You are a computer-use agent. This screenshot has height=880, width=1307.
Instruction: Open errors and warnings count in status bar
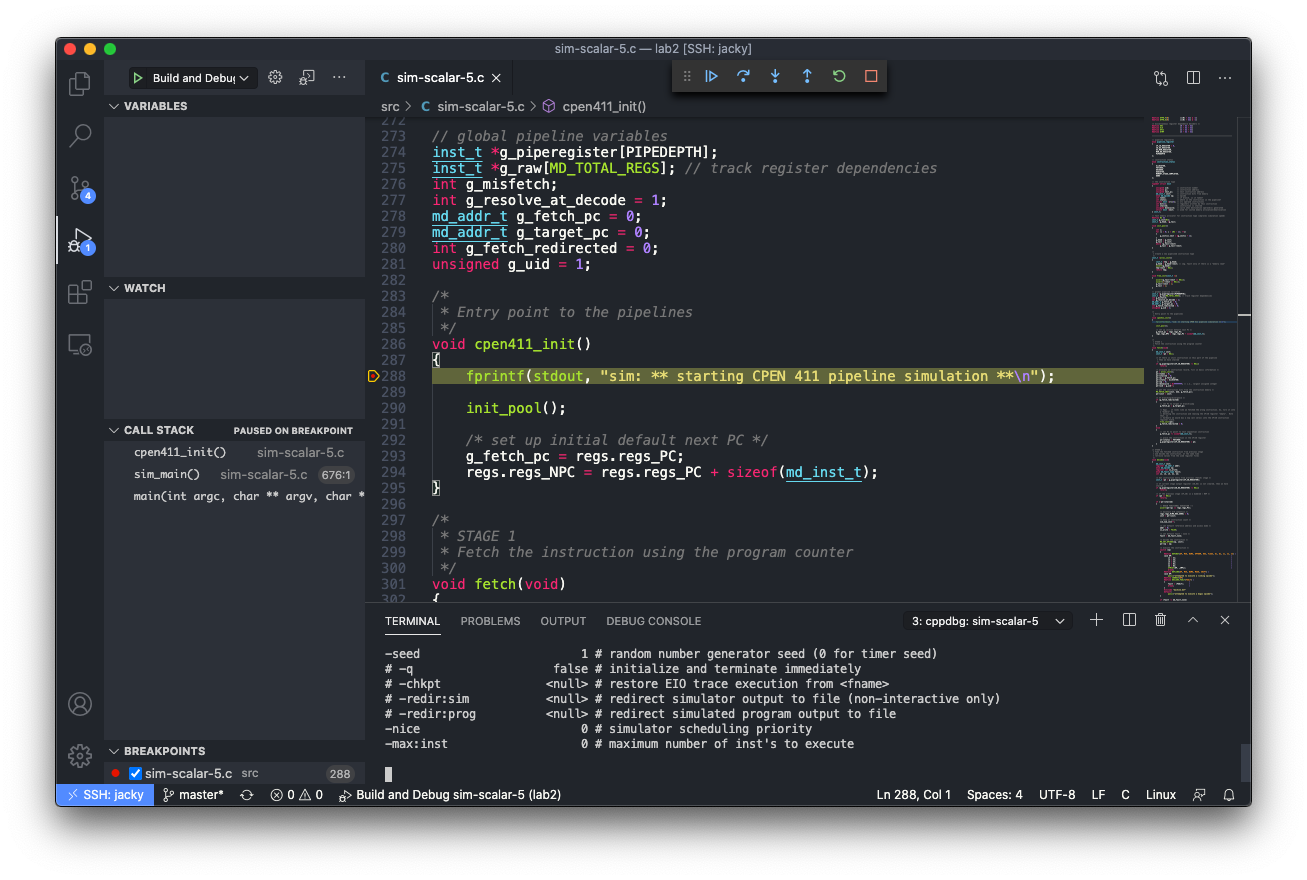296,795
